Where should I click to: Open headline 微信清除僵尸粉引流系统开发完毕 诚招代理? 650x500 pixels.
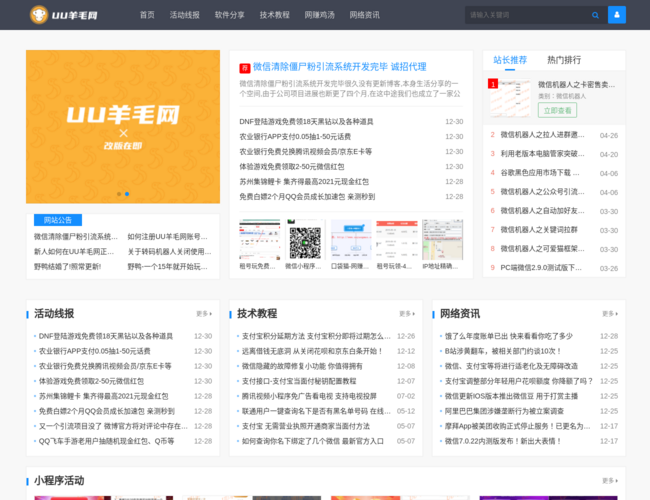(x=340, y=67)
